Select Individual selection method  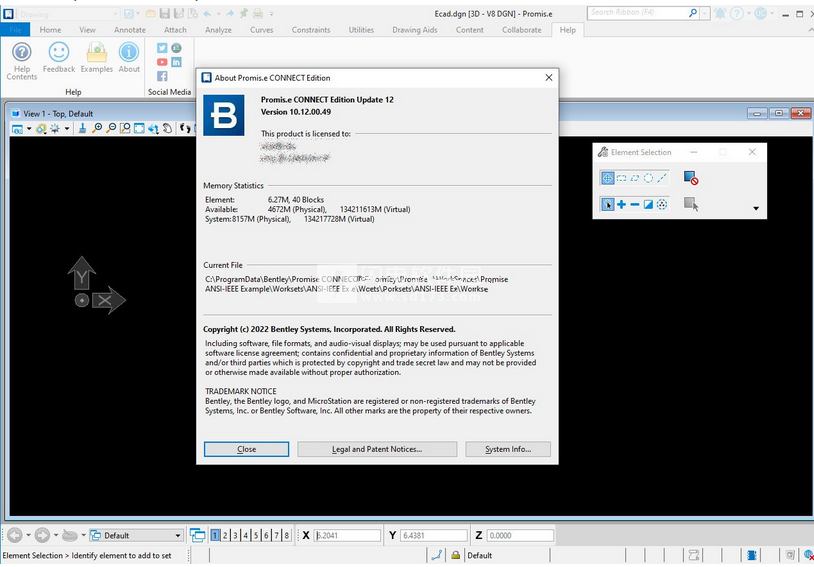point(607,178)
